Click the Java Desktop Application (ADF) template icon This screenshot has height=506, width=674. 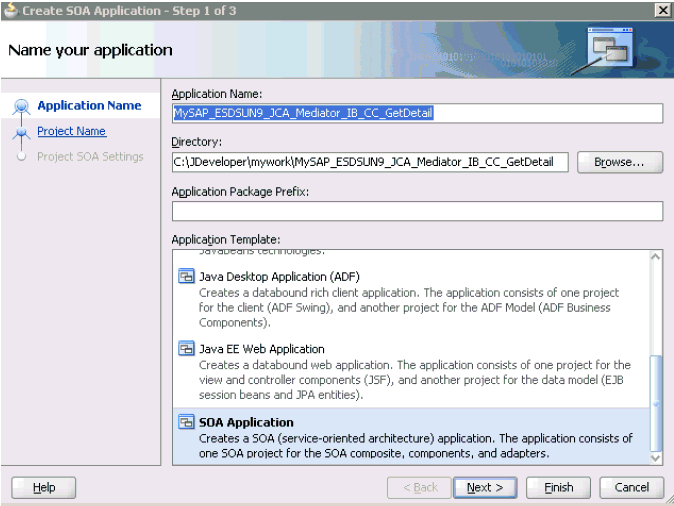[186, 276]
